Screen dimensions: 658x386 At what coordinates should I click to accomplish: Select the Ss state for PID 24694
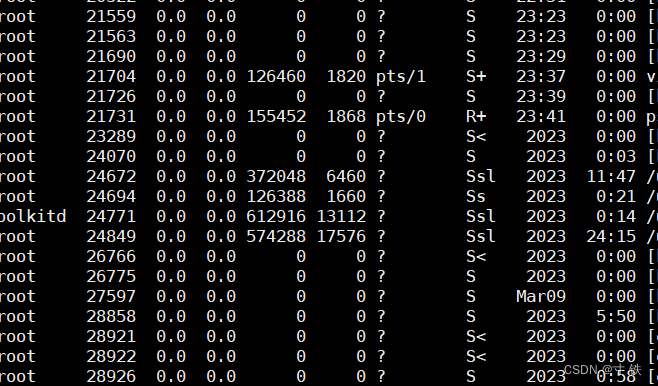tap(476, 196)
